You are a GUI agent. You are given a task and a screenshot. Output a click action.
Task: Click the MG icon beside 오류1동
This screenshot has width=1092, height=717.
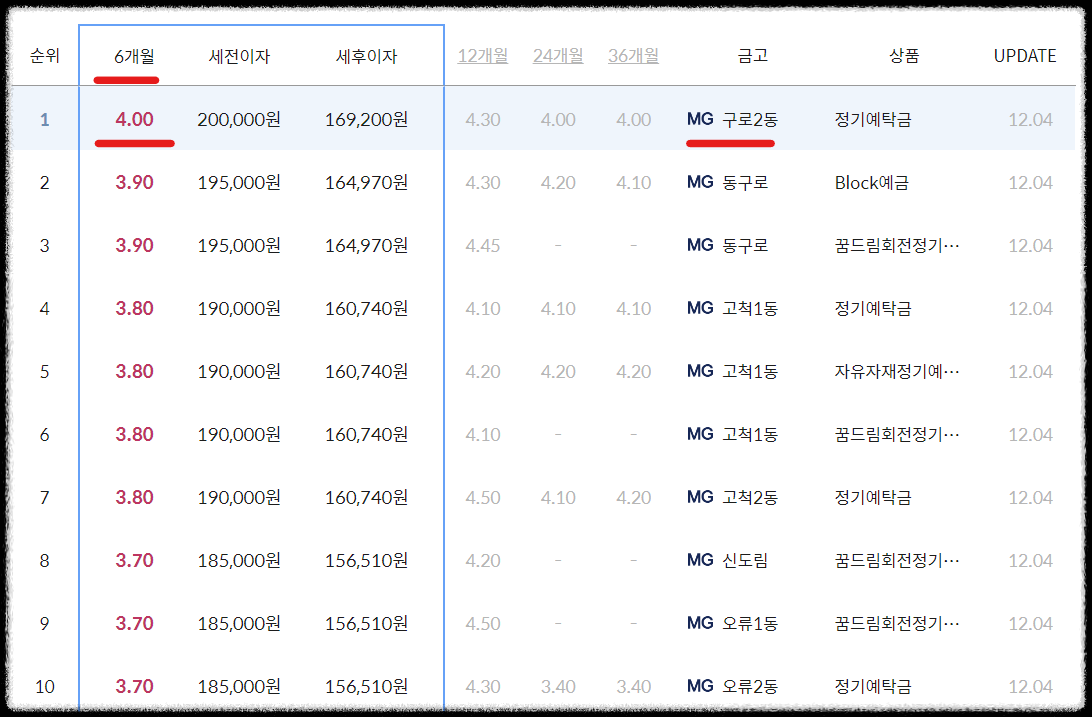[x=700, y=623]
